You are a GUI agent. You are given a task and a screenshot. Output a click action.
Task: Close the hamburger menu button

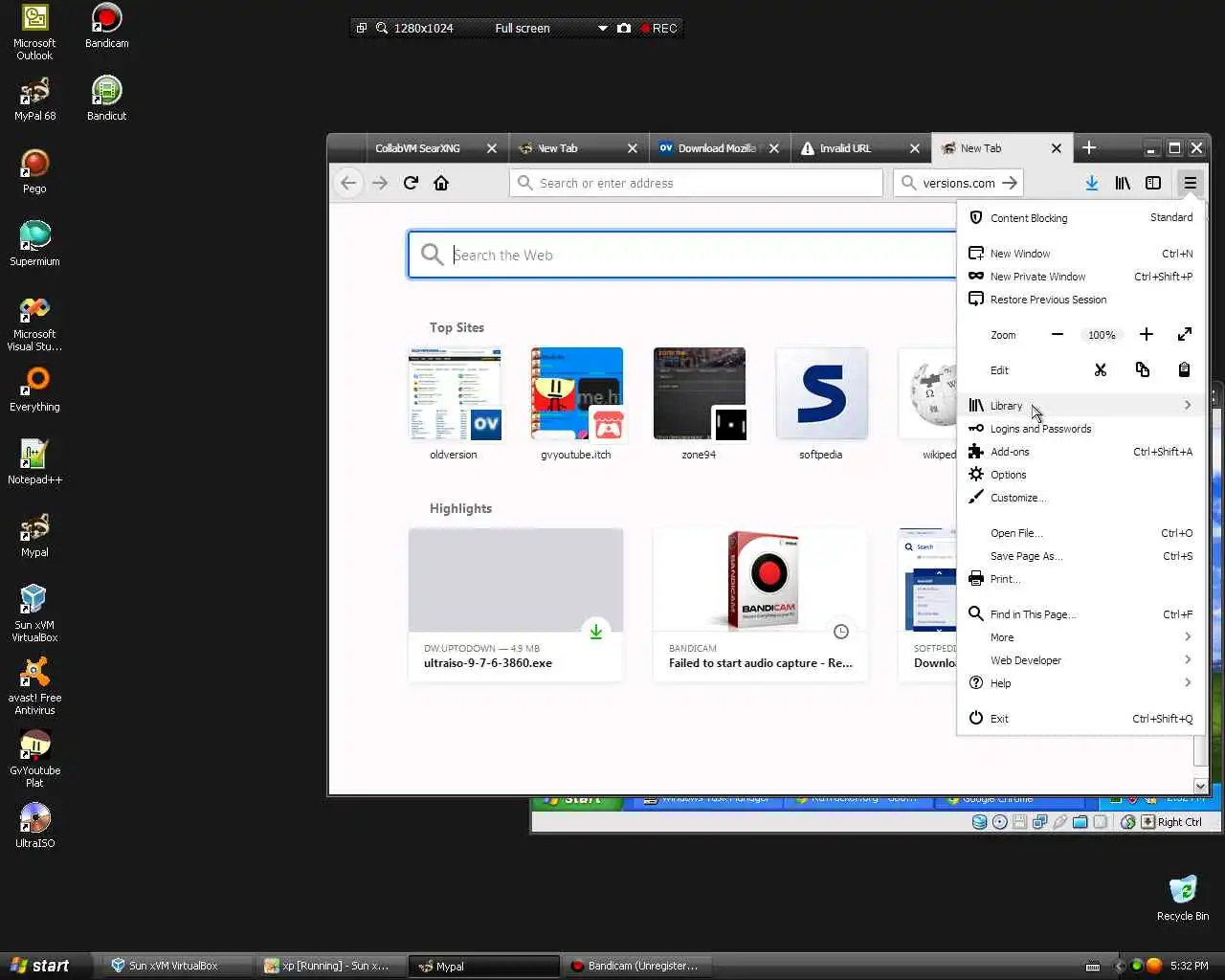(x=1190, y=183)
